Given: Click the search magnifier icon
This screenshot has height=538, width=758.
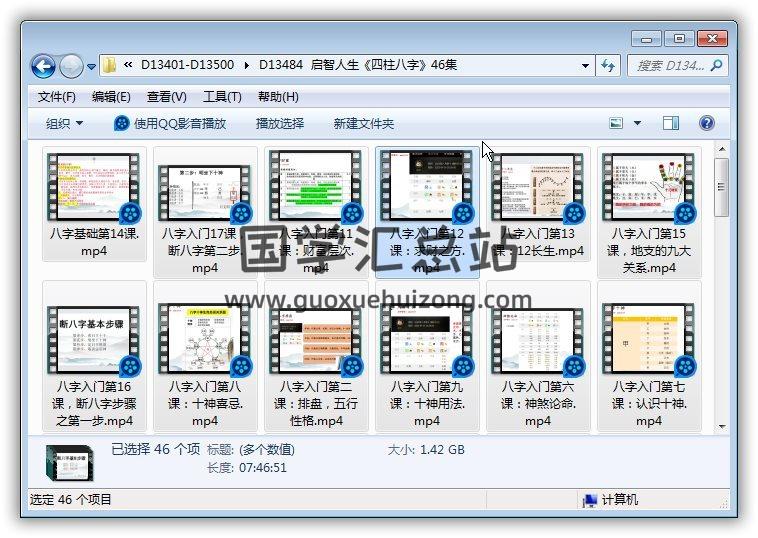Looking at the screenshot, I should 716,65.
